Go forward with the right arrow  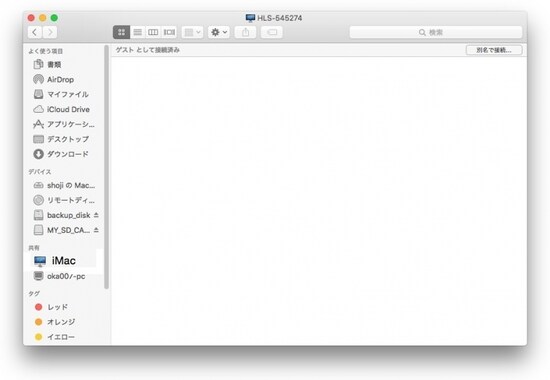[x=50, y=32]
